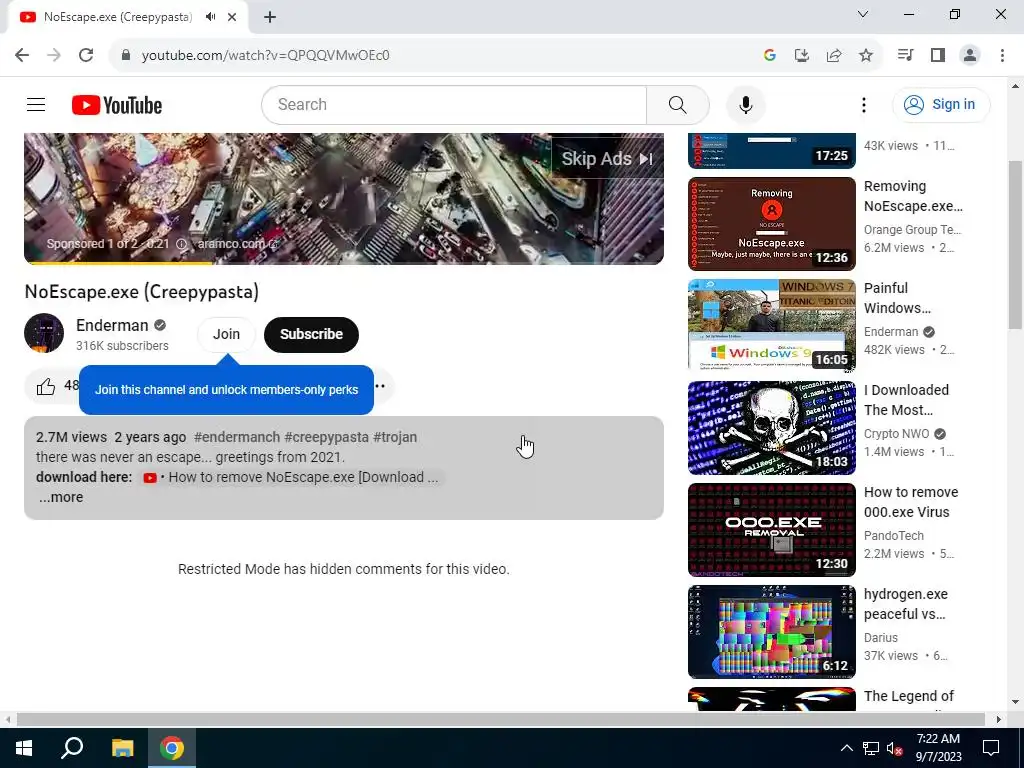
Task: Go back with the browser arrow
Action: pyautogui.click(x=22, y=55)
